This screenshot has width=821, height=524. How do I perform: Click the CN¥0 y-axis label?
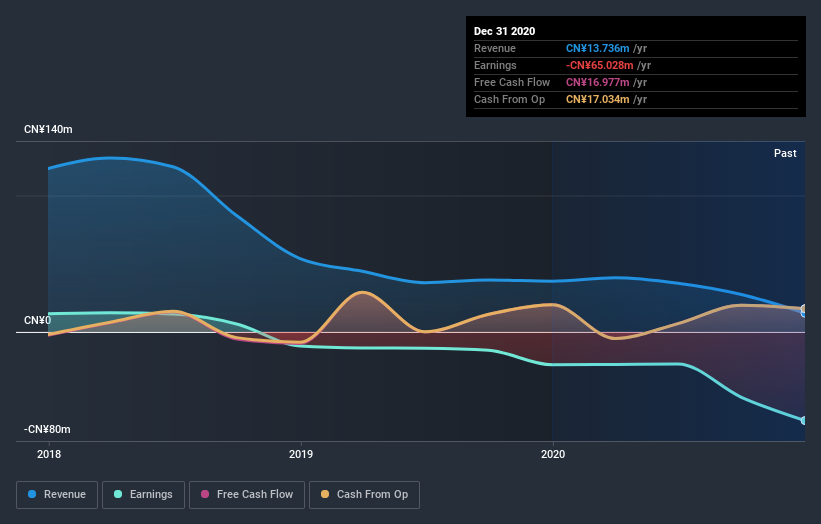(38, 320)
